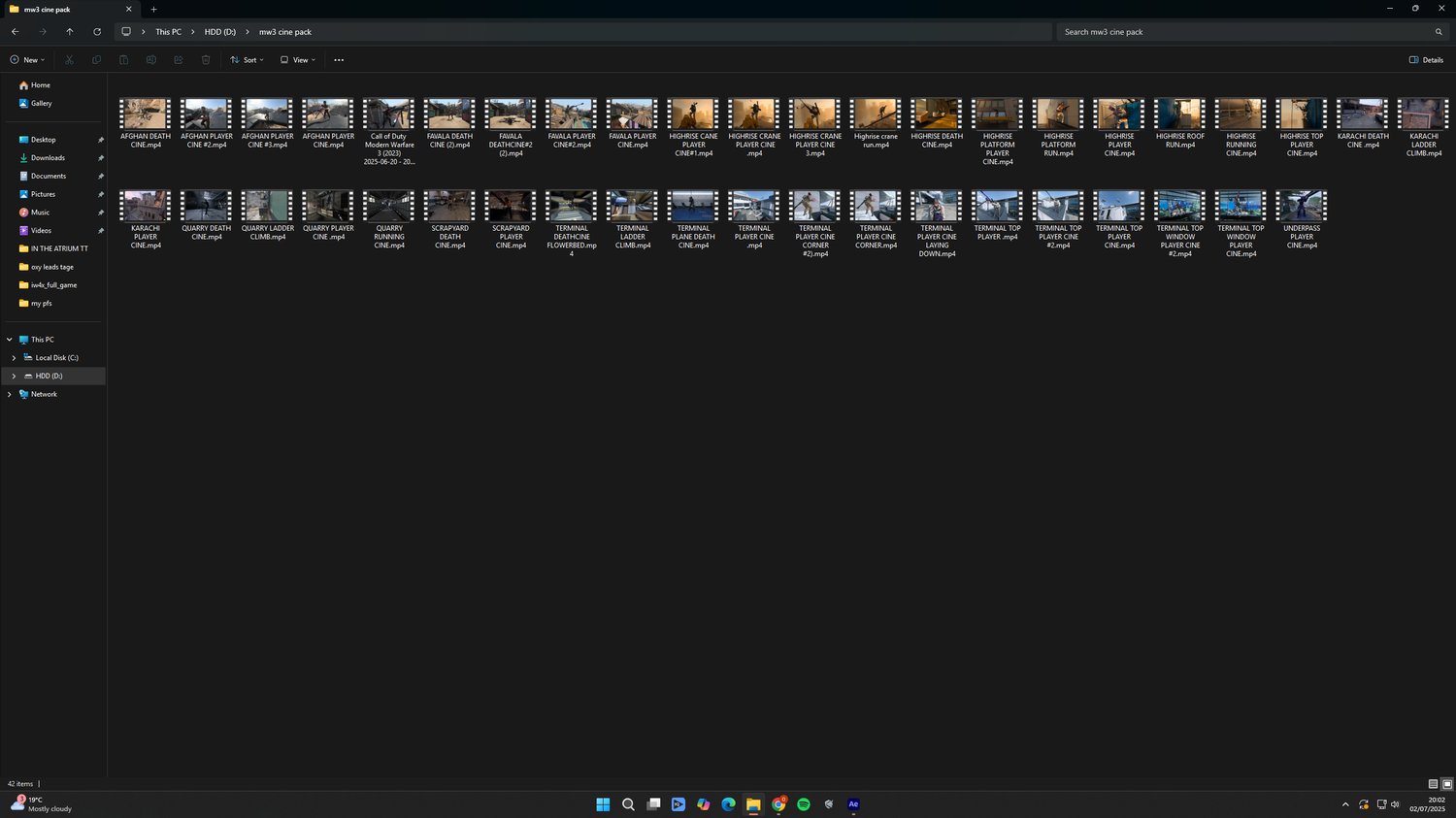The width and height of the screenshot is (1456, 818).
Task: Click the Refresh icon in the navigation bar
Action: tap(97, 32)
